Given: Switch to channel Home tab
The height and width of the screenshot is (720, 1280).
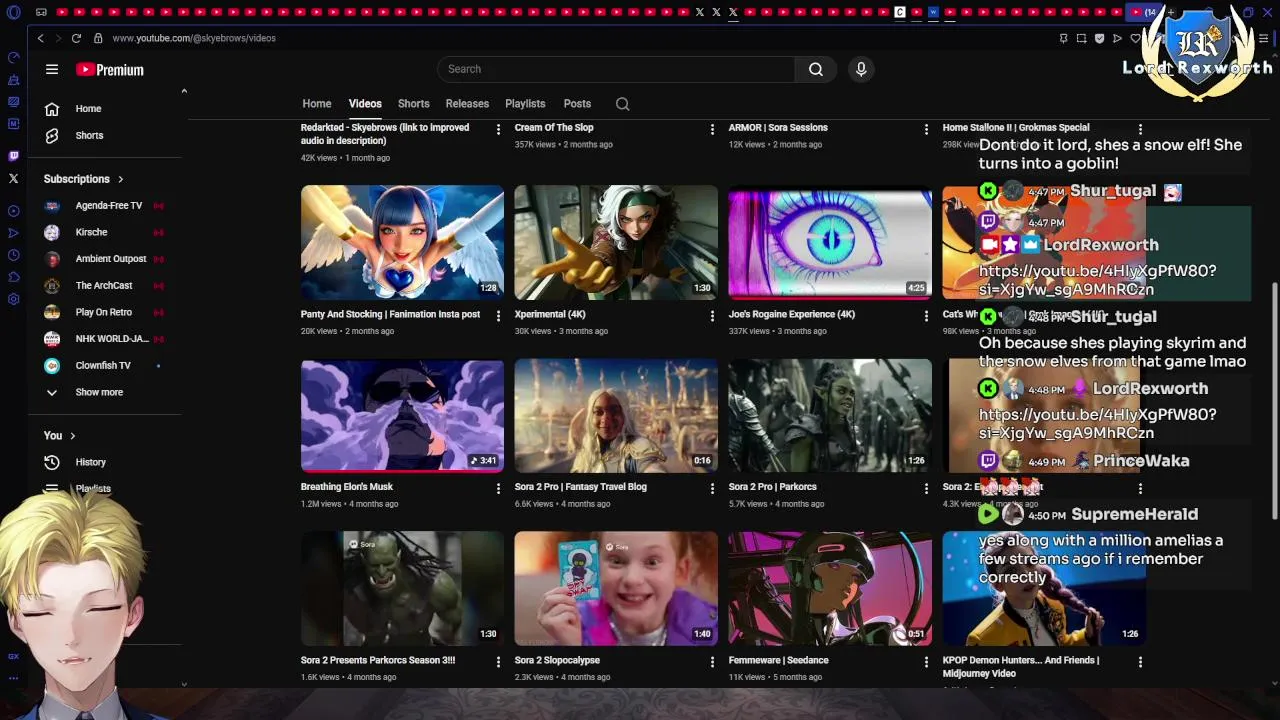Looking at the screenshot, I should click(x=317, y=104).
